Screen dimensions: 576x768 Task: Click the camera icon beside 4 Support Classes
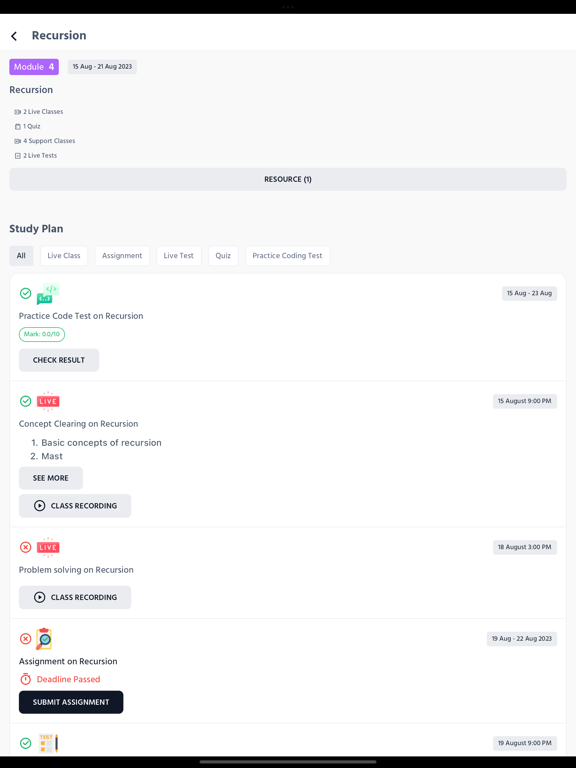18,141
